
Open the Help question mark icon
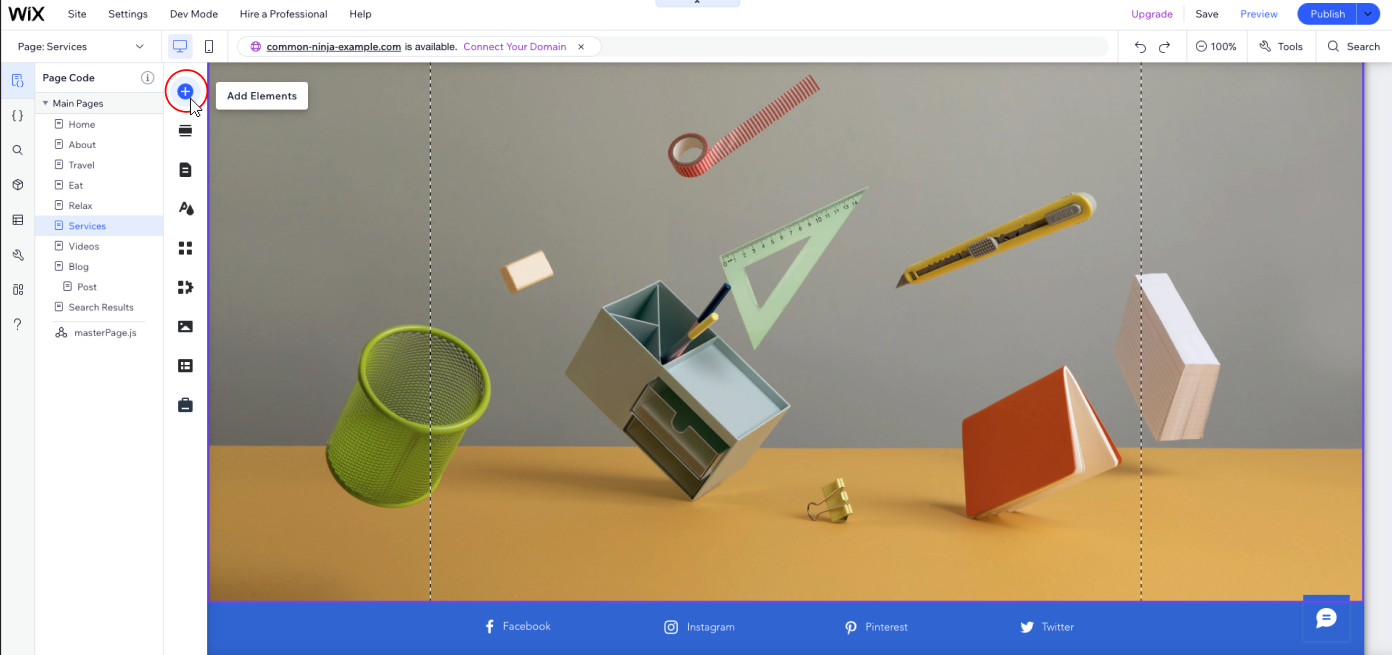[18, 325]
